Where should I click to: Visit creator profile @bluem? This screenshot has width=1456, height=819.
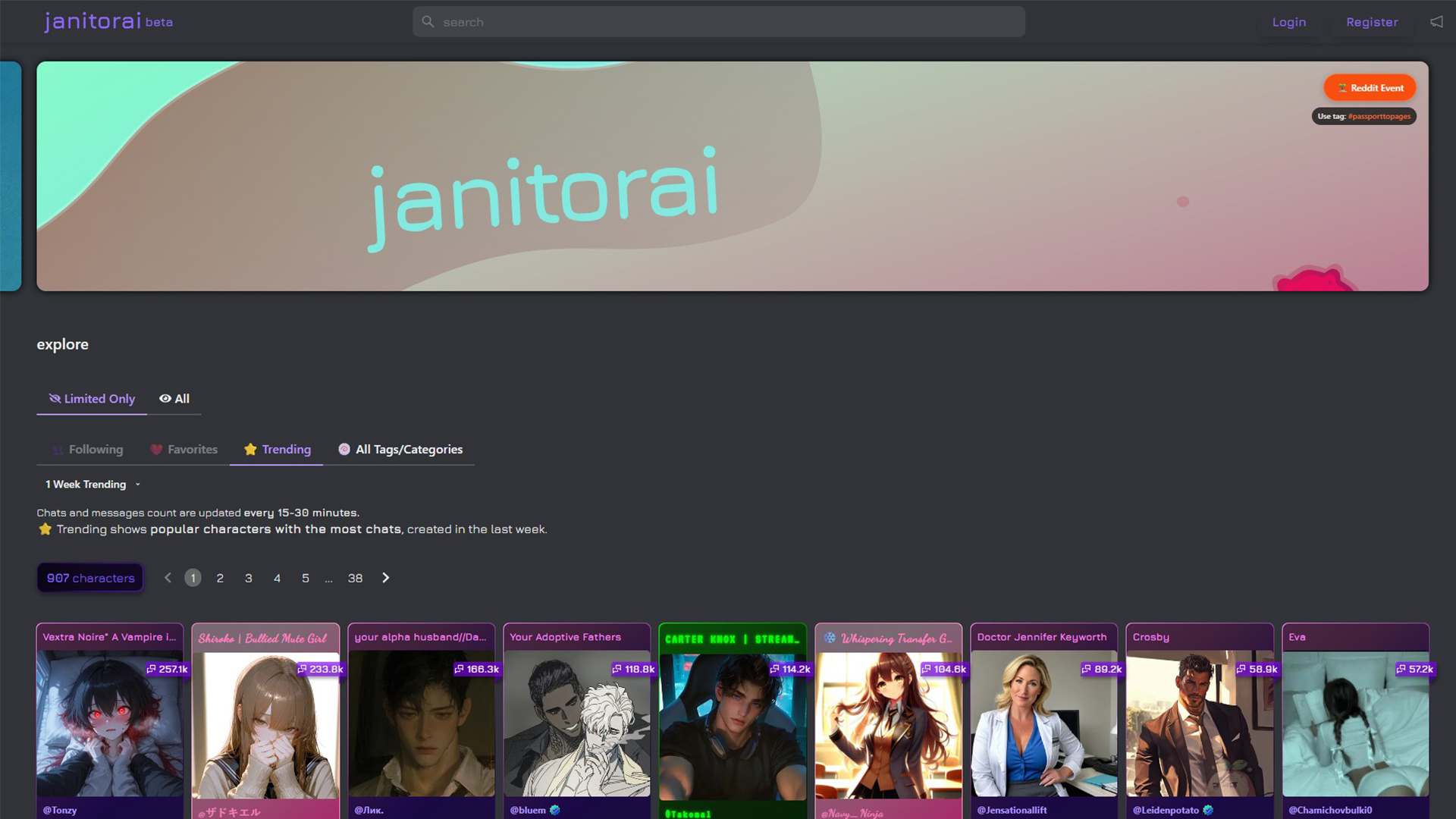[528, 810]
